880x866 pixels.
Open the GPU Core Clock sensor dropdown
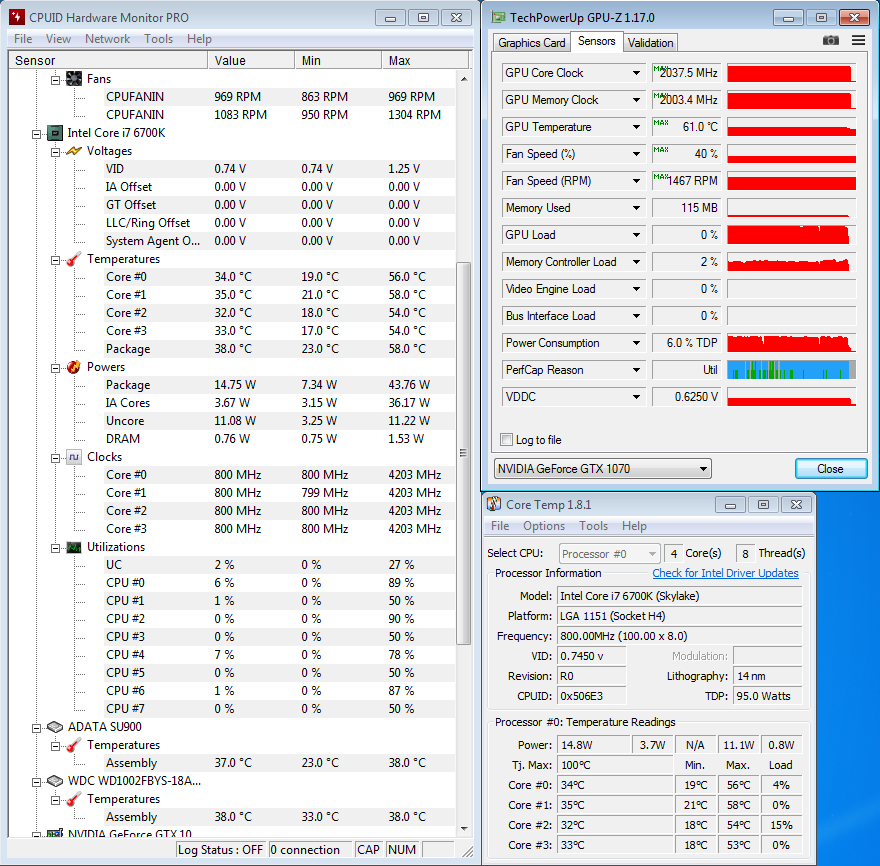636,73
